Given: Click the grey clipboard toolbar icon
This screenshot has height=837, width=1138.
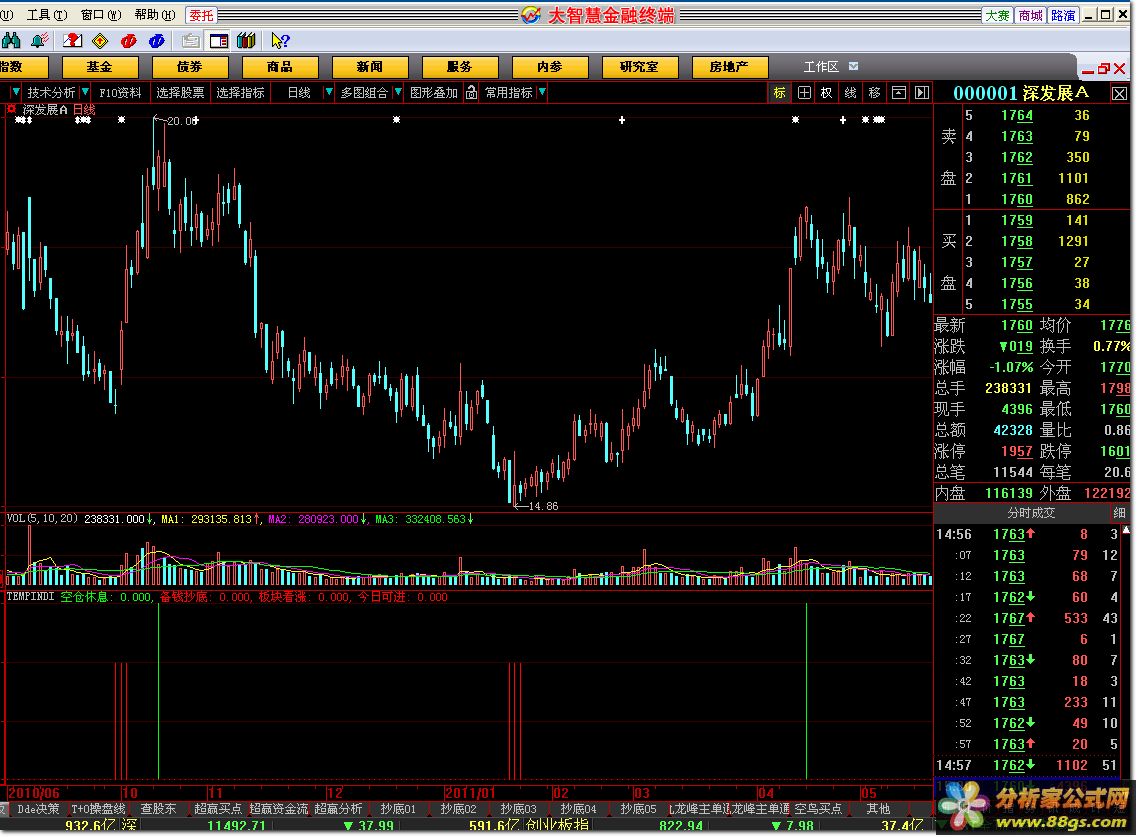Looking at the screenshot, I should click(190, 41).
